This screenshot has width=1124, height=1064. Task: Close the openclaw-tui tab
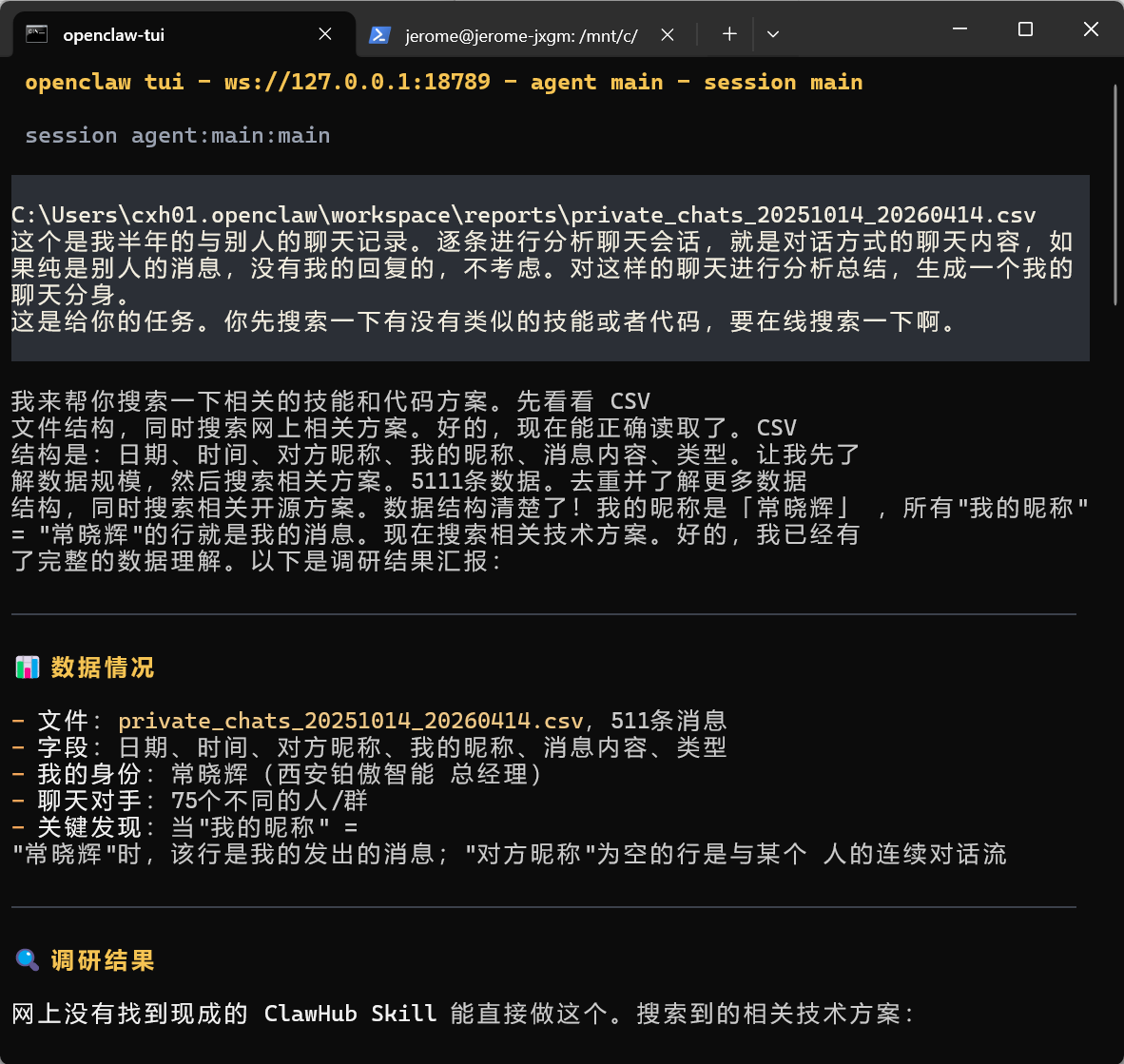324,32
